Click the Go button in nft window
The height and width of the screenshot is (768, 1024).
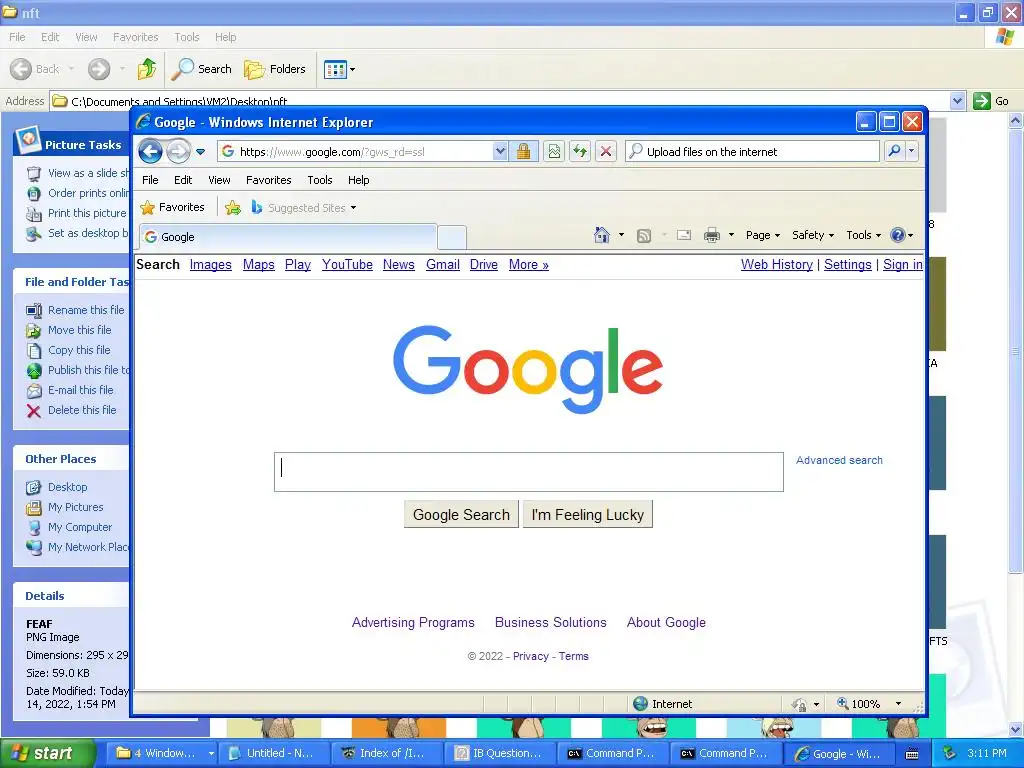click(x=991, y=101)
